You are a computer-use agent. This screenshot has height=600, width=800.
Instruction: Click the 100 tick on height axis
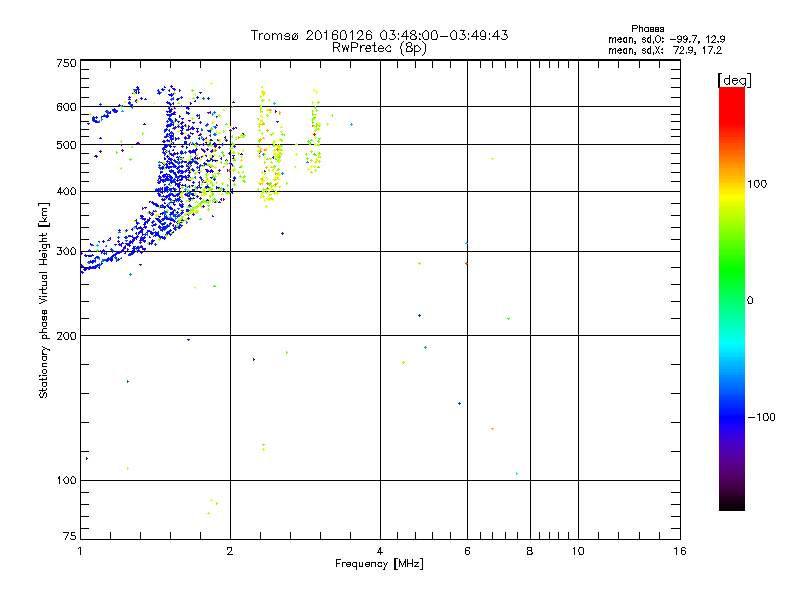66,481
